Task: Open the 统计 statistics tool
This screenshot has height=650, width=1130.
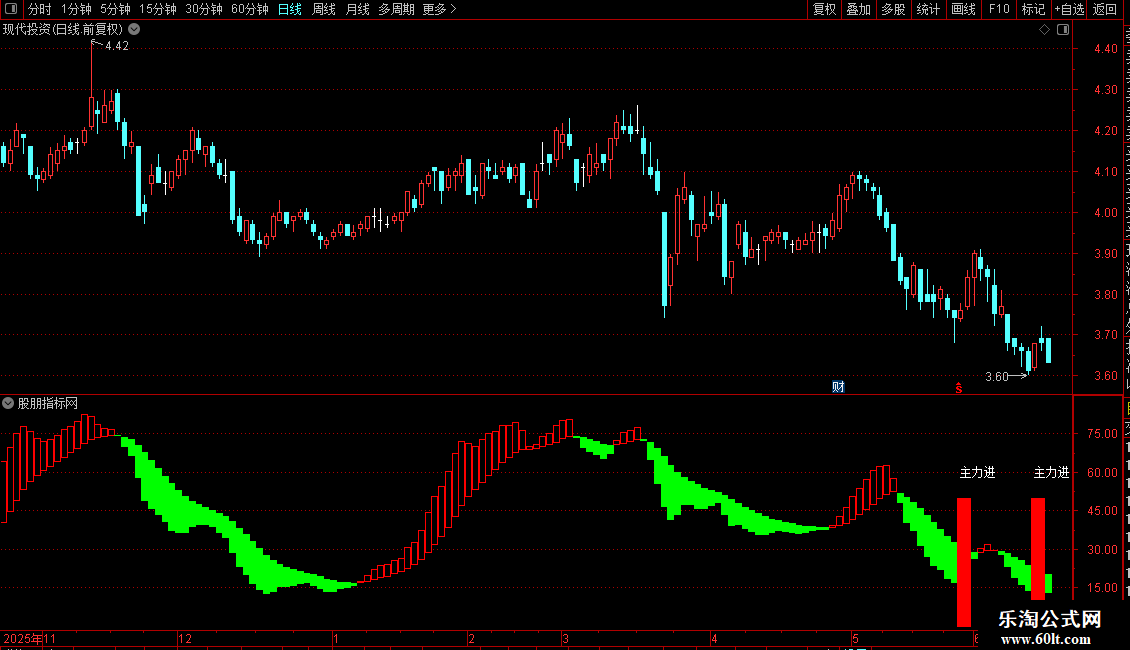Action: [927, 9]
